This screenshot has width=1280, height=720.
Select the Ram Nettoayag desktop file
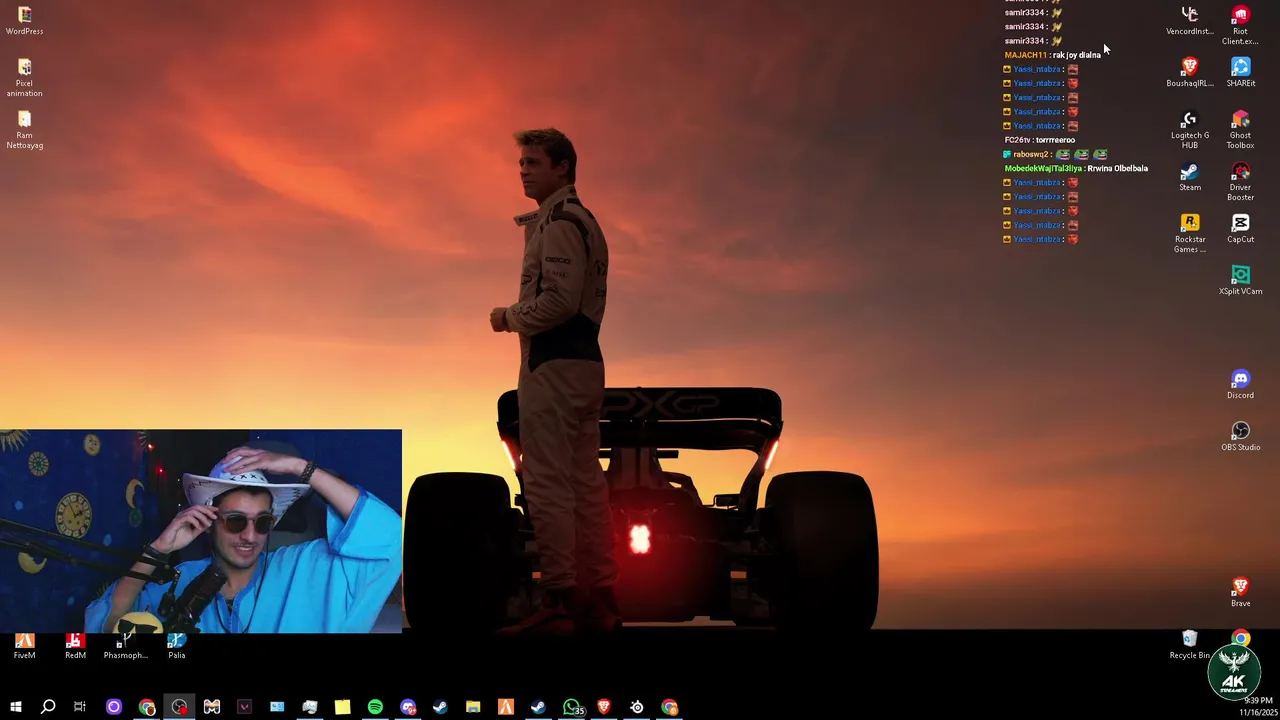pyautogui.click(x=24, y=130)
